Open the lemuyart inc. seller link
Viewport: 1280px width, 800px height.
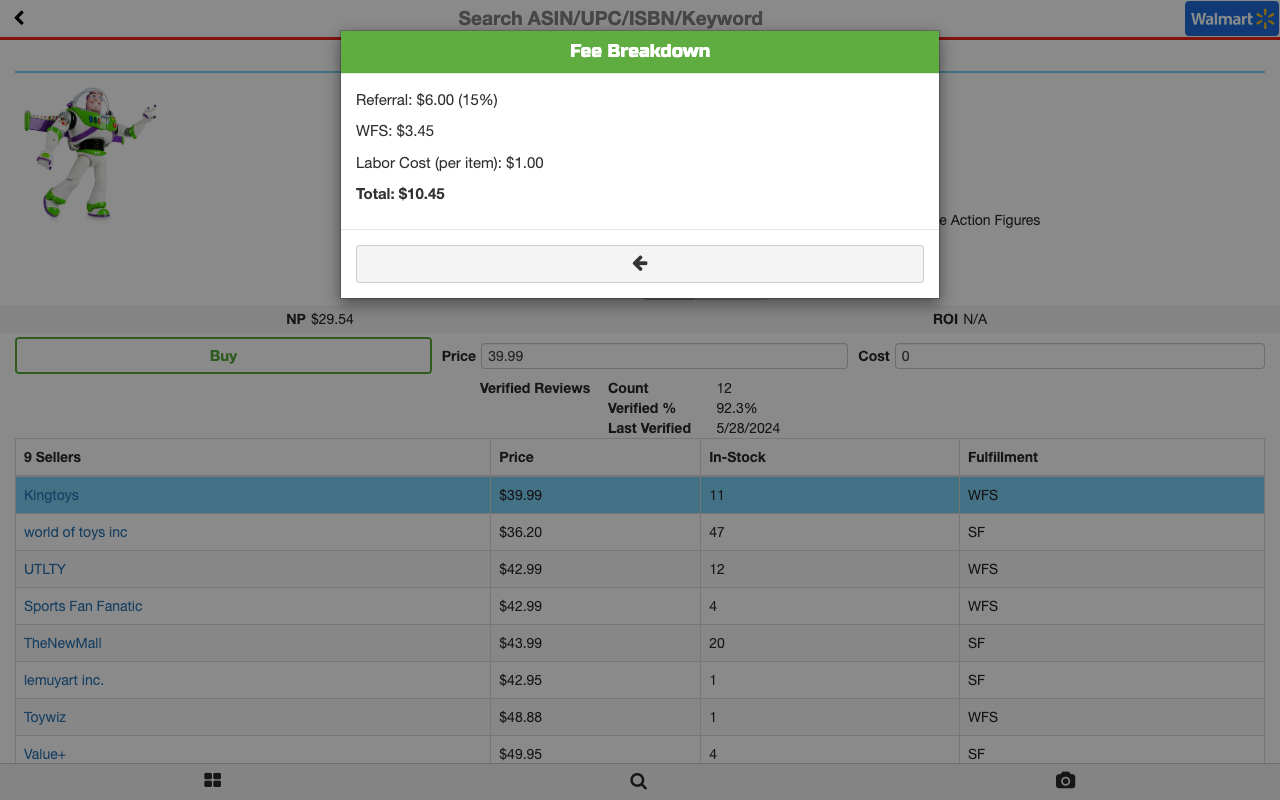pos(64,680)
